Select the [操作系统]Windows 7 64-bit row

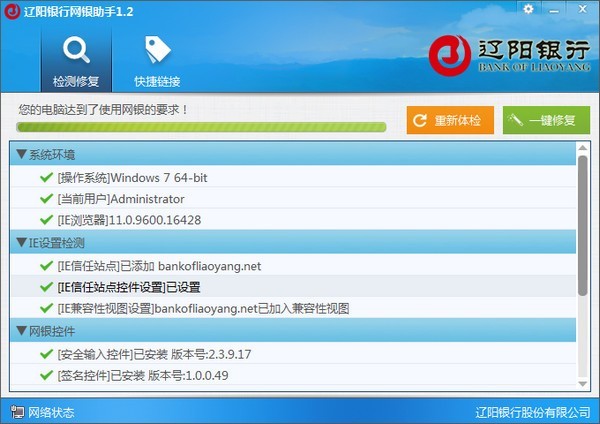coord(293,178)
